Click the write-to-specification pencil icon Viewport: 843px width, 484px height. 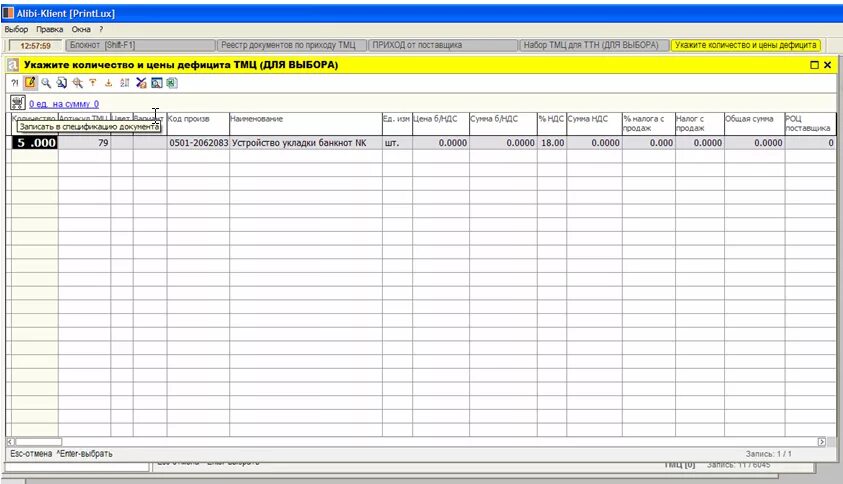pos(30,83)
